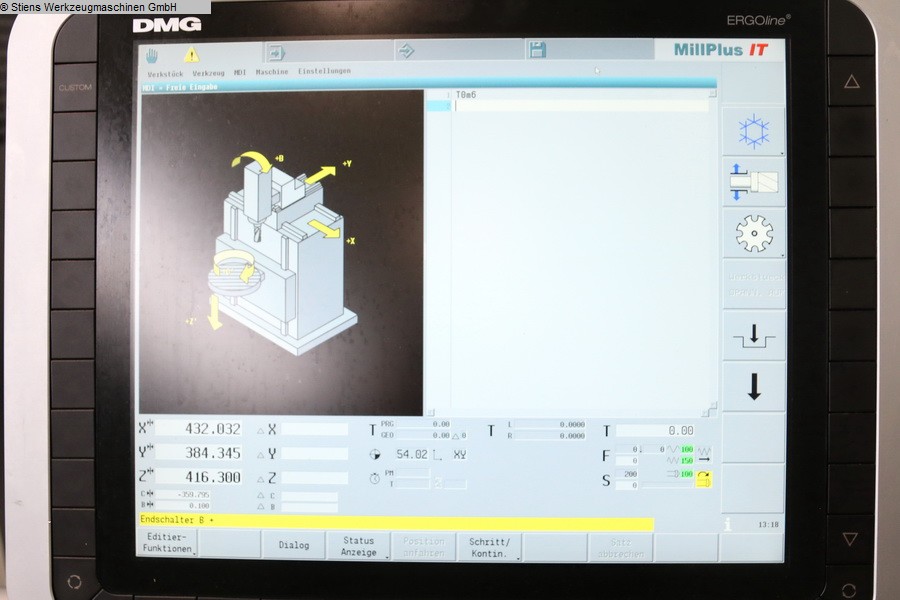Click the yellow warning triangle icon
This screenshot has width=900, height=600.
pos(190,54)
